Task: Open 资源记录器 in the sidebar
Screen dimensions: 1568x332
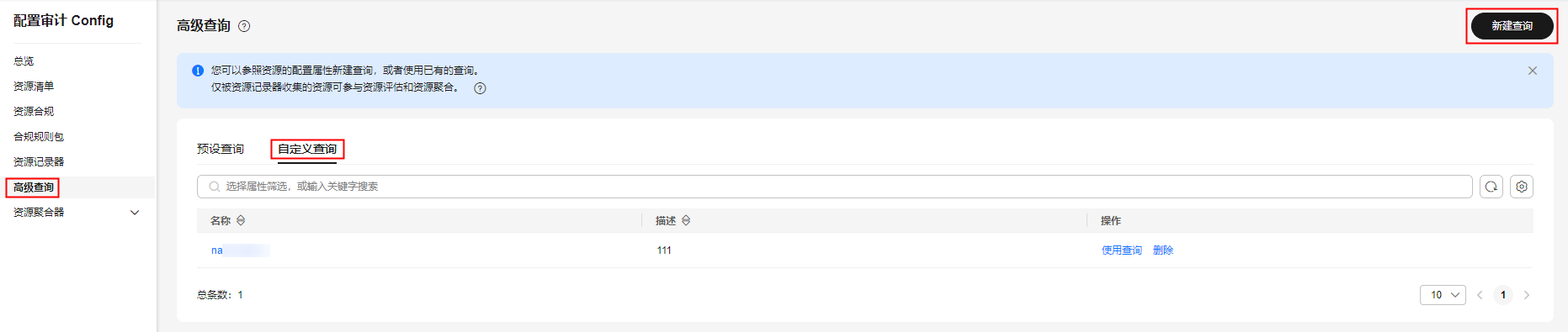Action: (x=39, y=162)
